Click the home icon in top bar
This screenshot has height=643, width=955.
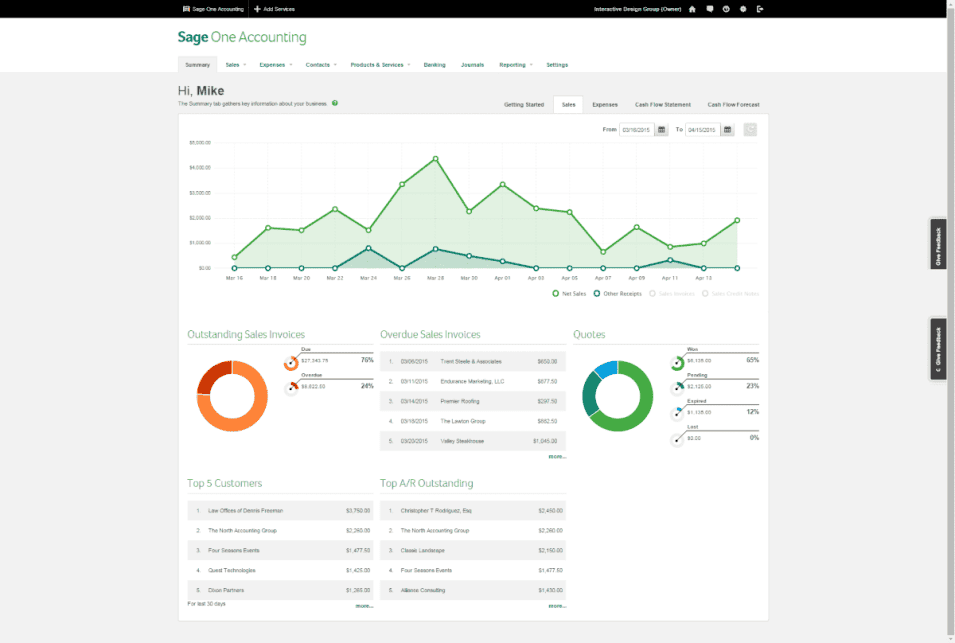tap(692, 9)
